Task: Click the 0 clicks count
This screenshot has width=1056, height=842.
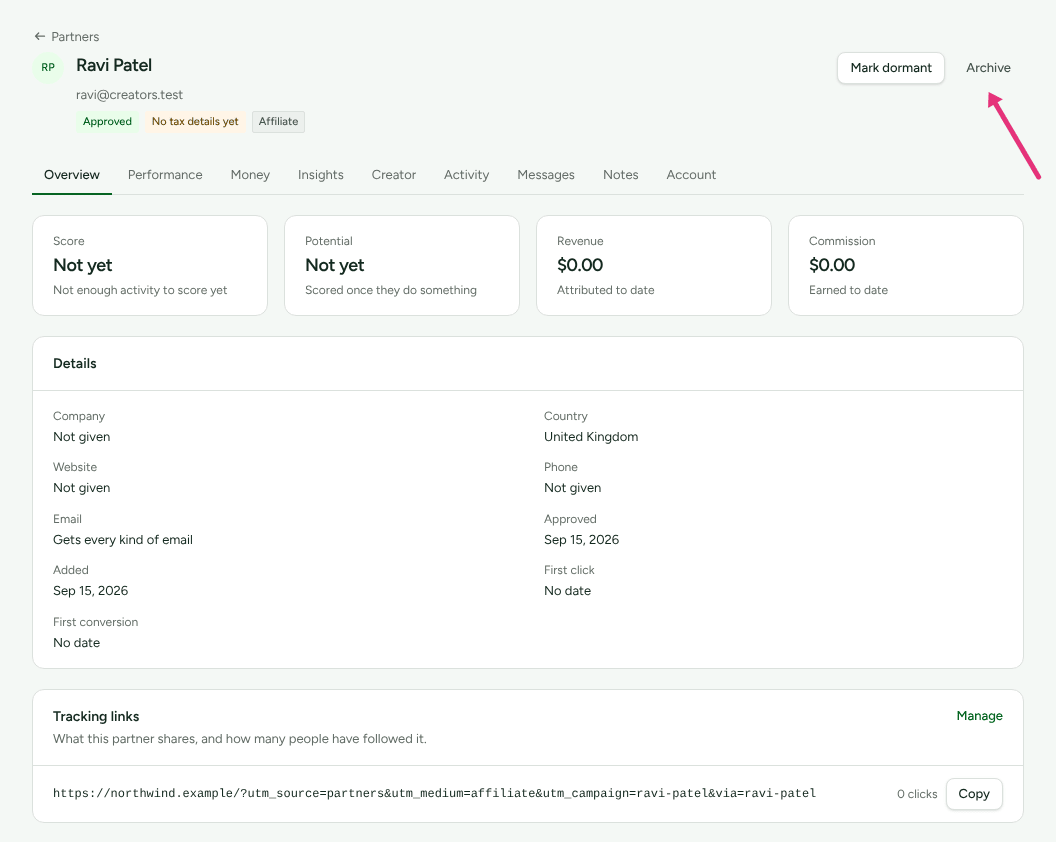Action: tap(917, 794)
